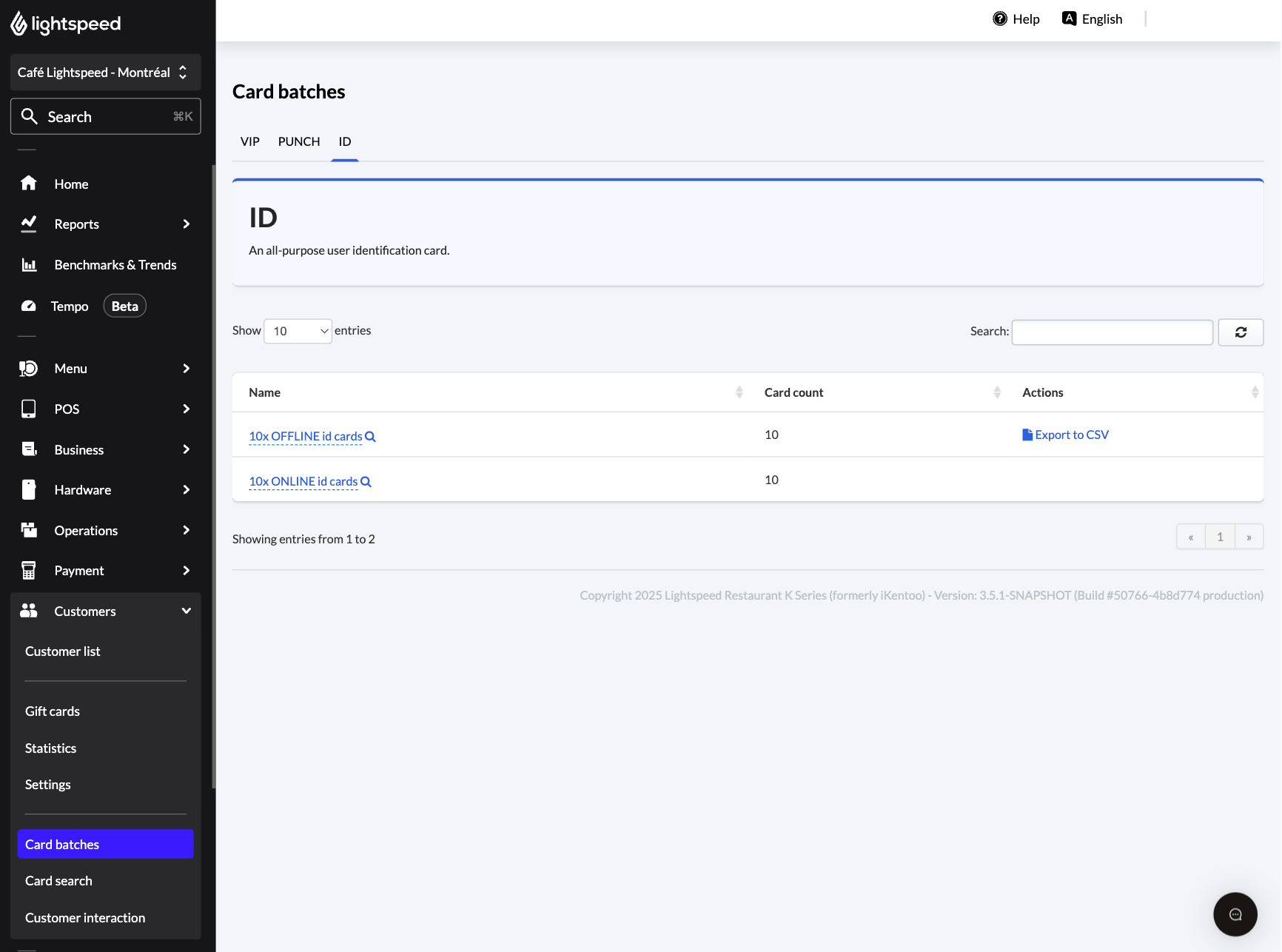The width and height of the screenshot is (1282, 952).
Task: Click the Export to CSV link
Action: [1066, 435]
